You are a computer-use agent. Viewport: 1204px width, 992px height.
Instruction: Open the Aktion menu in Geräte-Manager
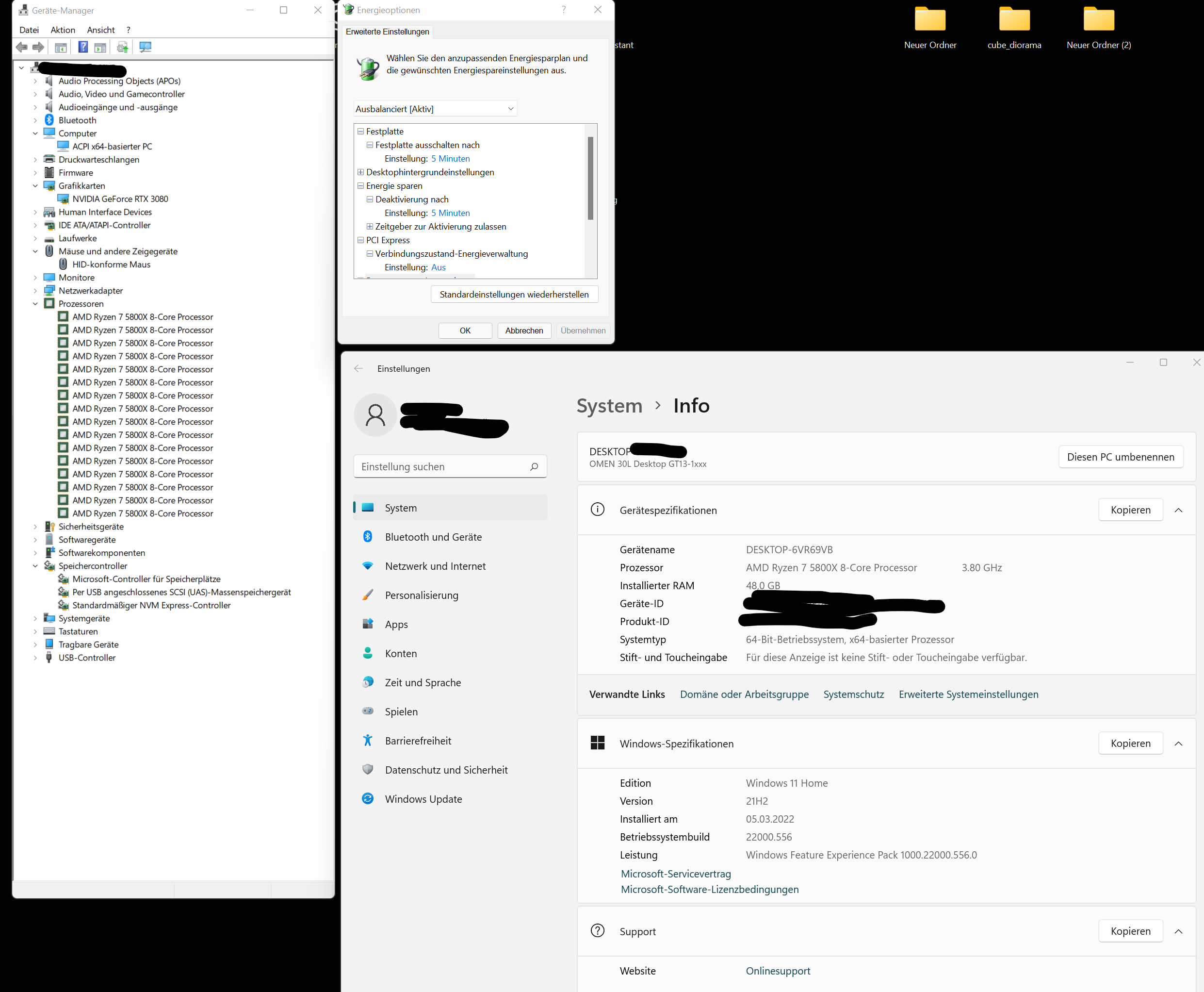[x=62, y=30]
